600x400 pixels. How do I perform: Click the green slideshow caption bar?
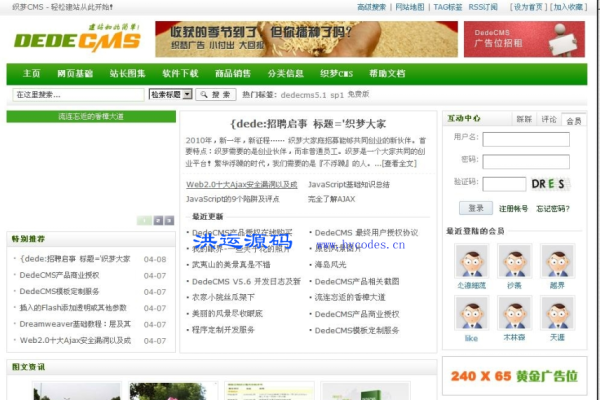tap(91, 116)
